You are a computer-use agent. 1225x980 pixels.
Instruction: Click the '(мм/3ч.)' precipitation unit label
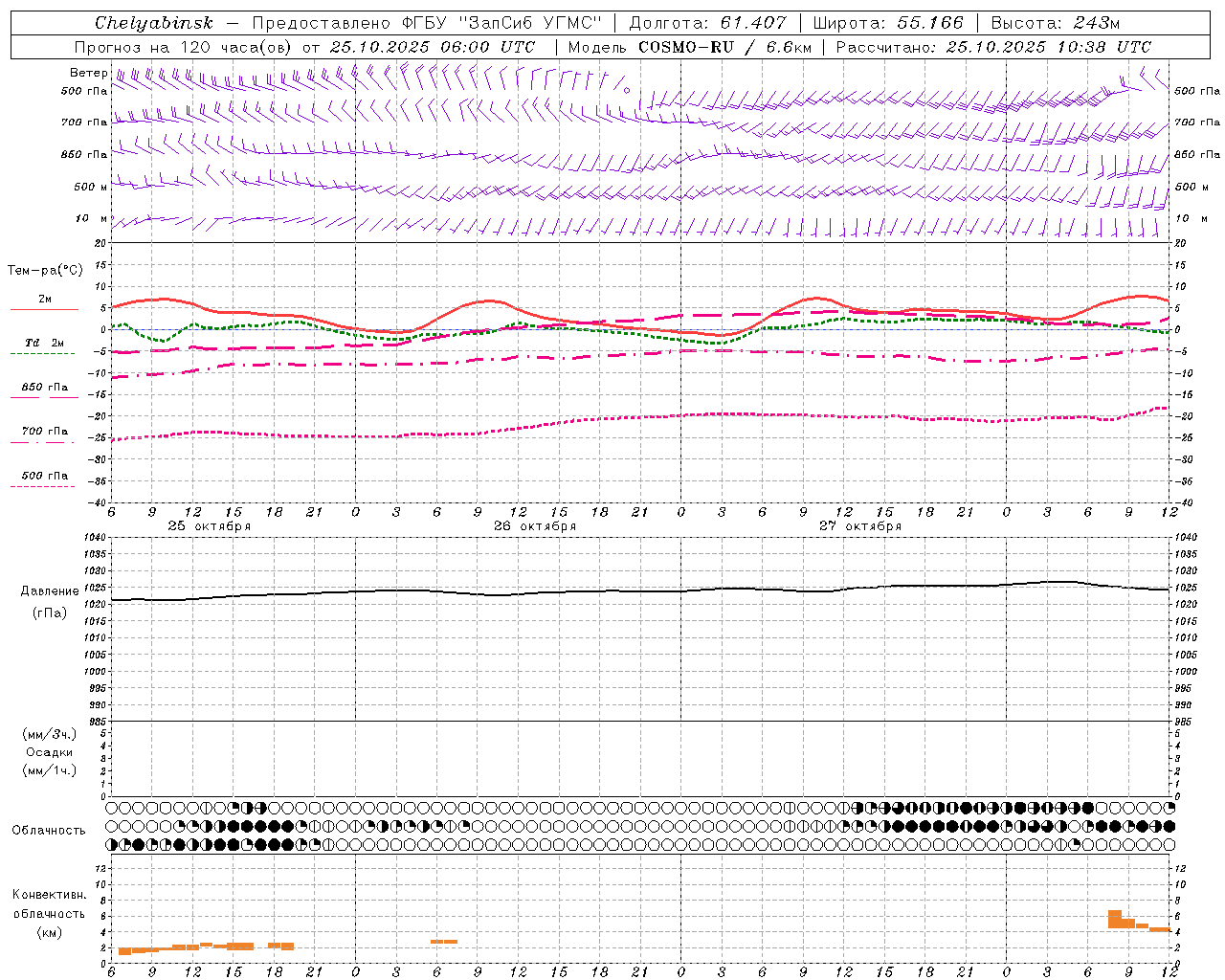[50, 734]
